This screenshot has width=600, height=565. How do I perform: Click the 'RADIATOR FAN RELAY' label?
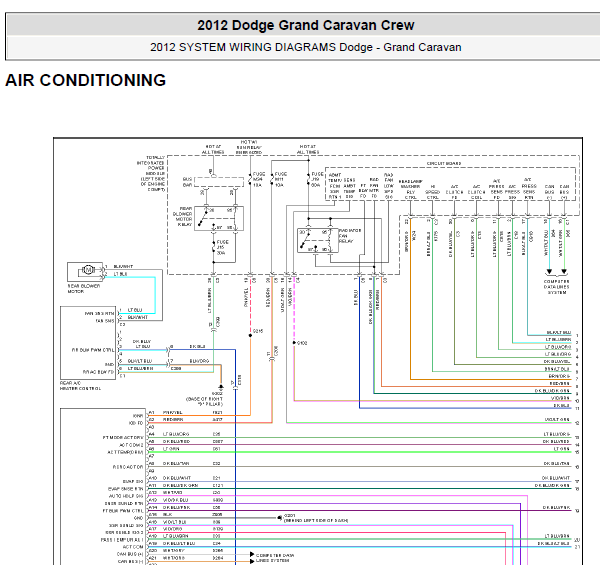pos(350,236)
